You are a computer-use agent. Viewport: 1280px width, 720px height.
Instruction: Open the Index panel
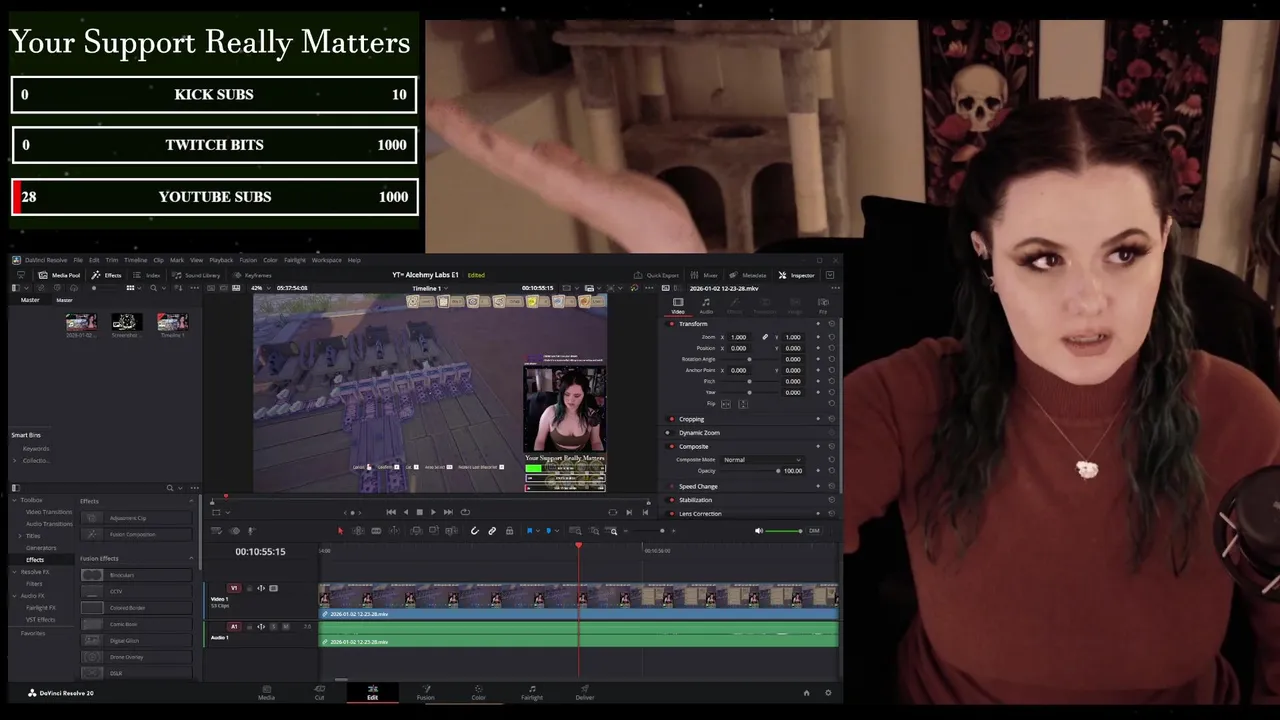147,275
